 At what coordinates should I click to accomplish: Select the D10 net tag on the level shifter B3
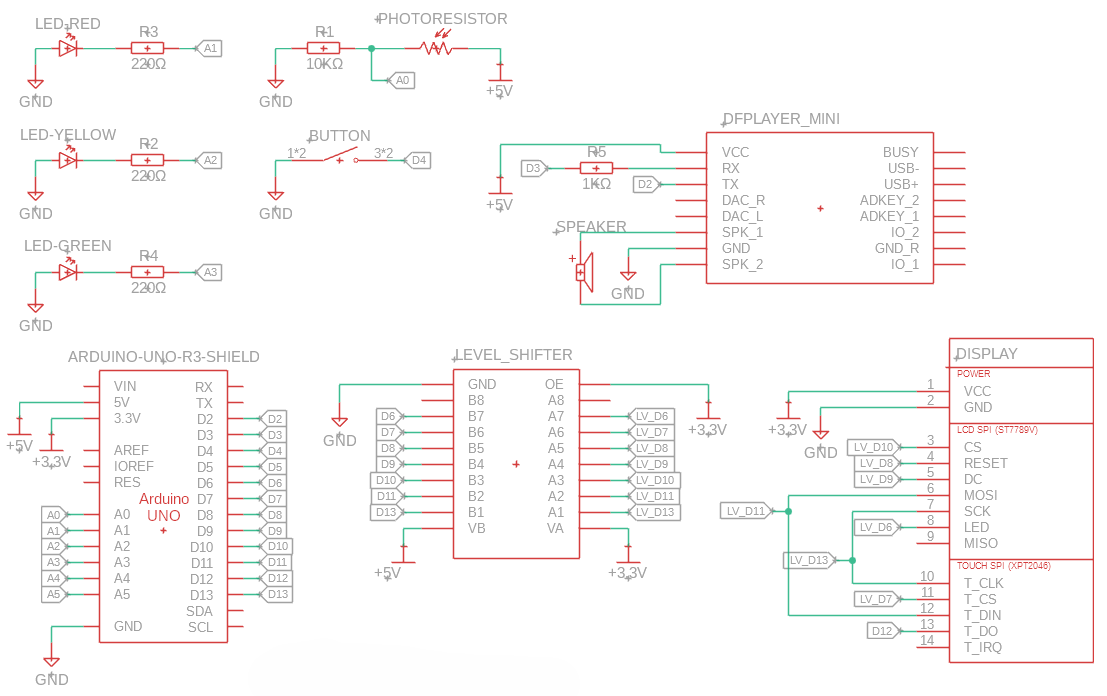coord(387,480)
